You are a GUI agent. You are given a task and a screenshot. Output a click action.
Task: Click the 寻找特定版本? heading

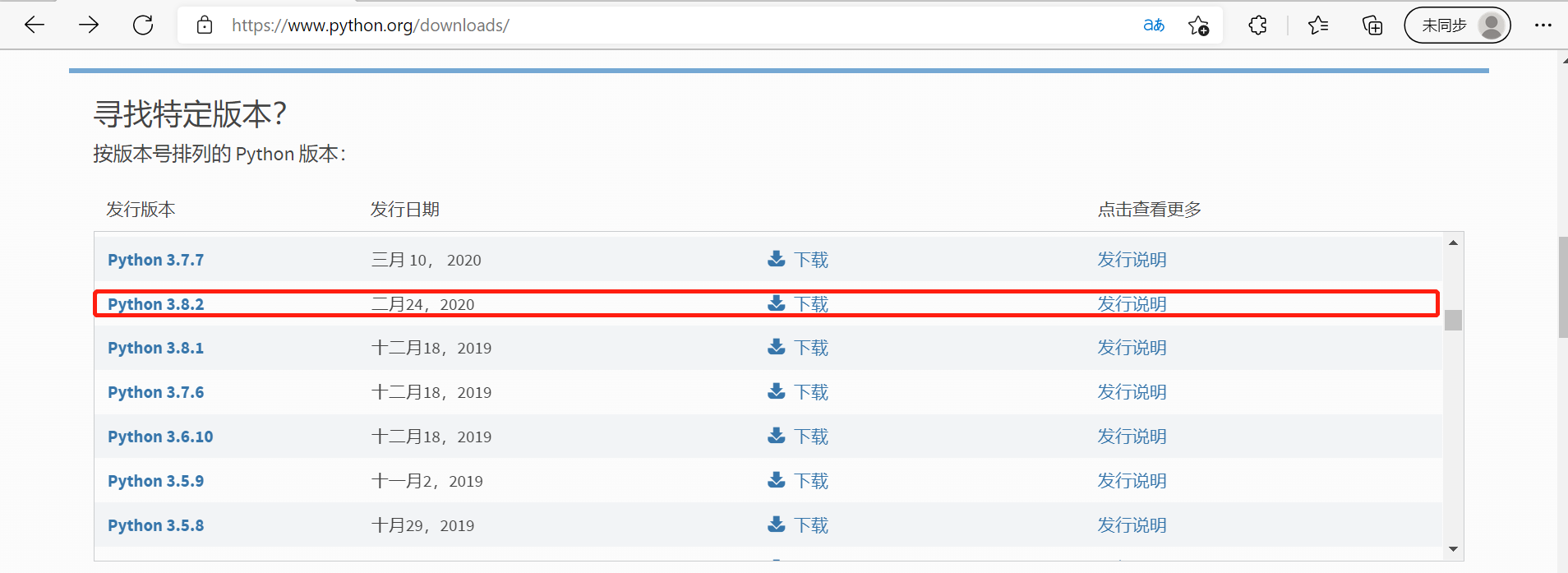tap(190, 113)
